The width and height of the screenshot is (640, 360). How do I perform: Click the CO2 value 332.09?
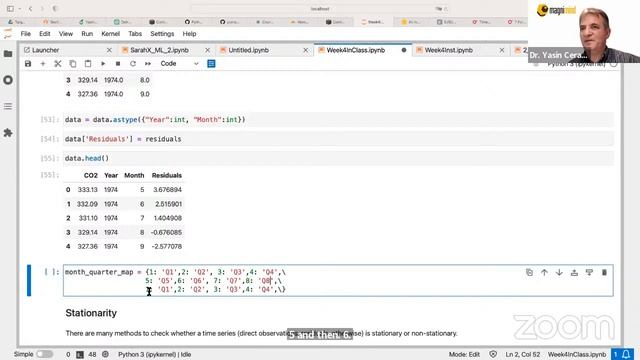(87, 204)
